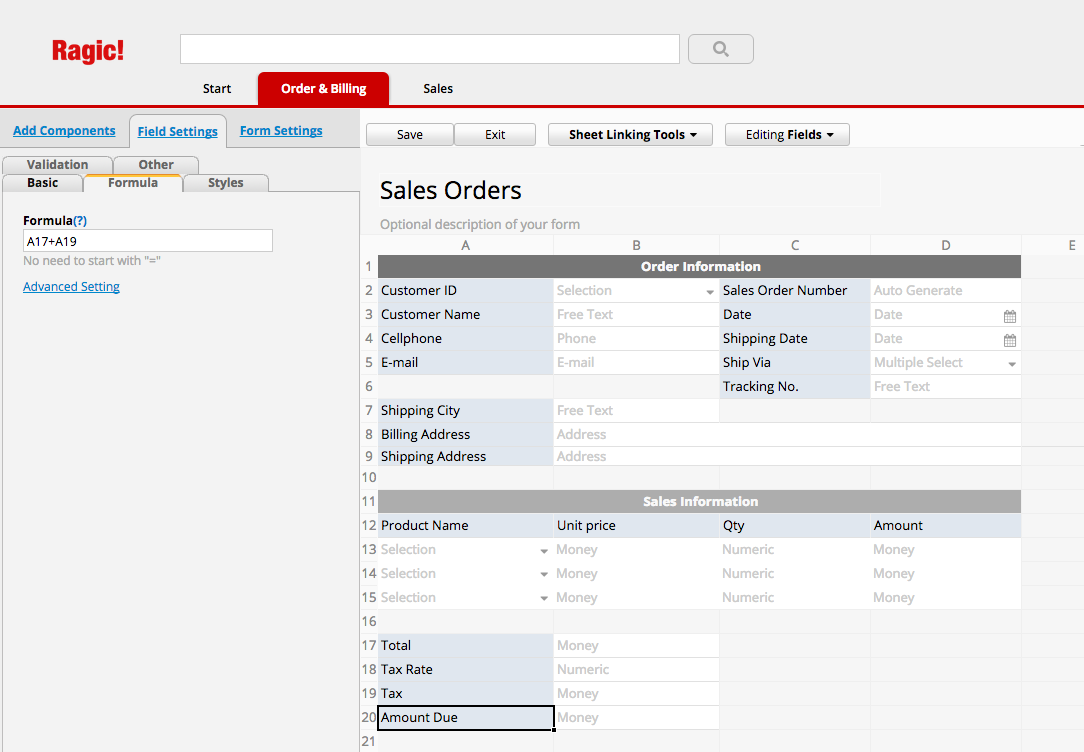
Task: Open the Sales tab
Action: click(438, 89)
